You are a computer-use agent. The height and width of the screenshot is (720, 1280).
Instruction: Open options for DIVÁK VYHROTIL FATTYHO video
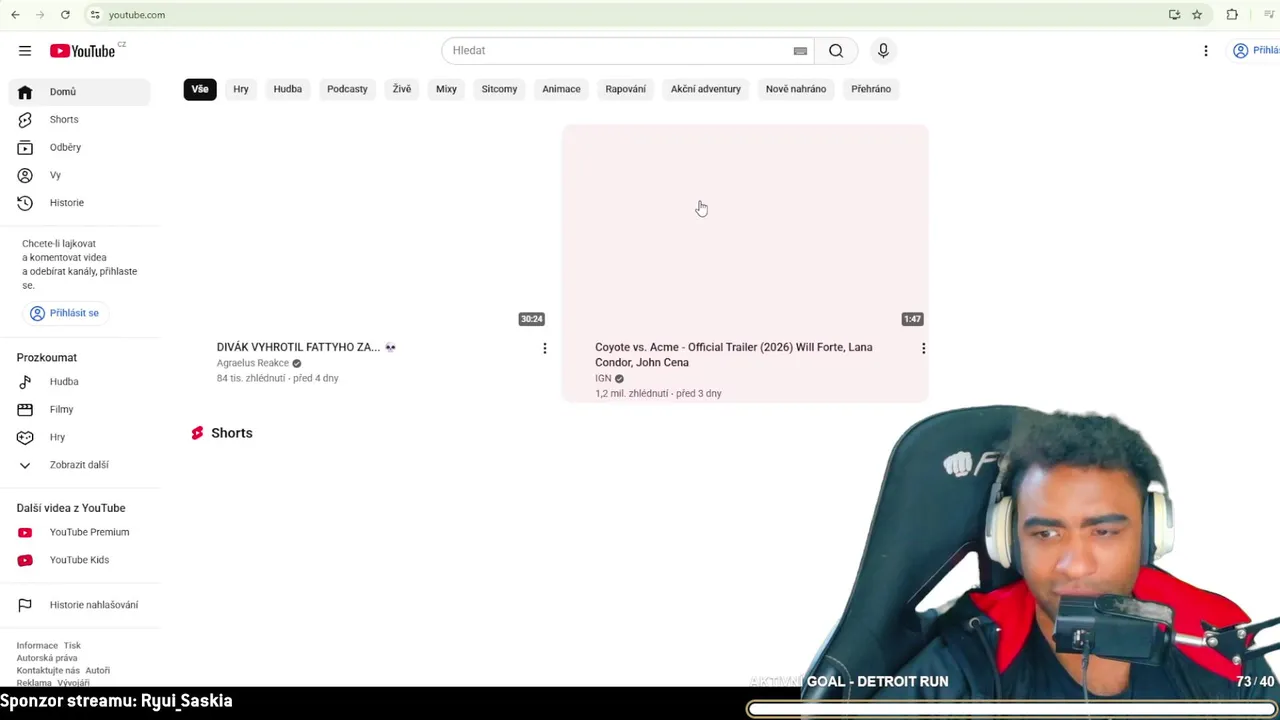tap(545, 348)
